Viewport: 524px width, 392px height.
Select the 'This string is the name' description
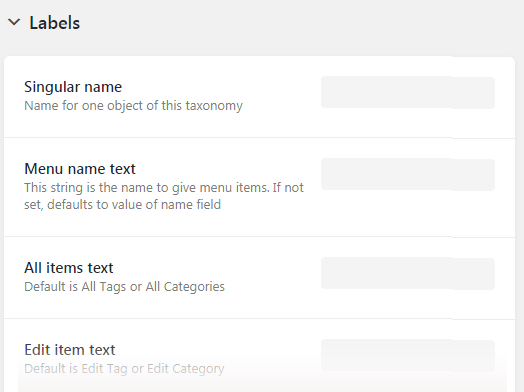click(164, 196)
